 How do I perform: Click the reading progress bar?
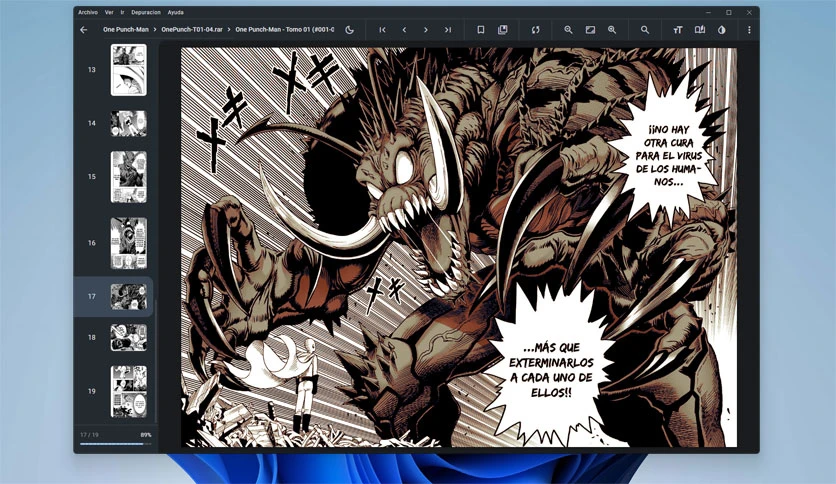115,443
